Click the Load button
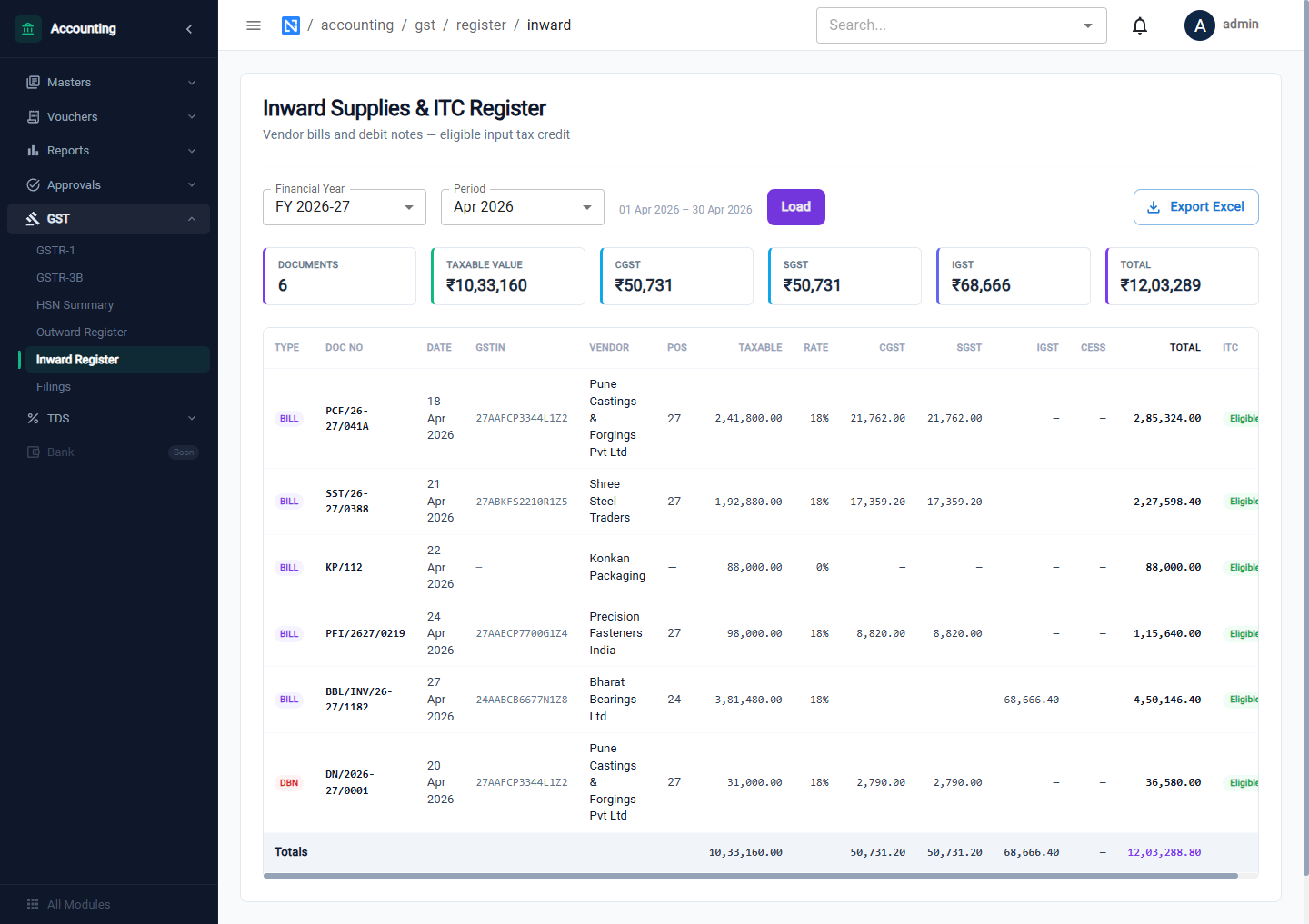 point(795,207)
